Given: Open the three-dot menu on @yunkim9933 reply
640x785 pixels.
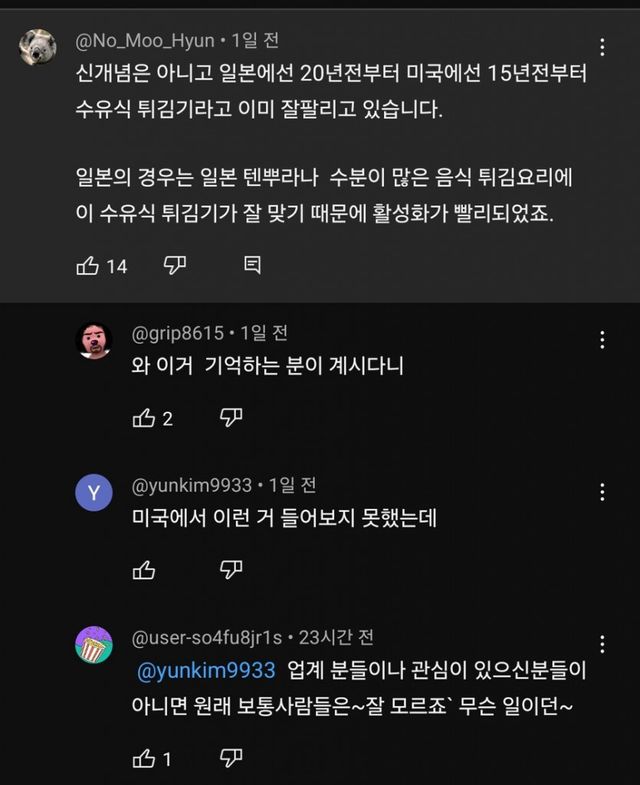Looking at the screenshot, I should (x=602, y=492).
